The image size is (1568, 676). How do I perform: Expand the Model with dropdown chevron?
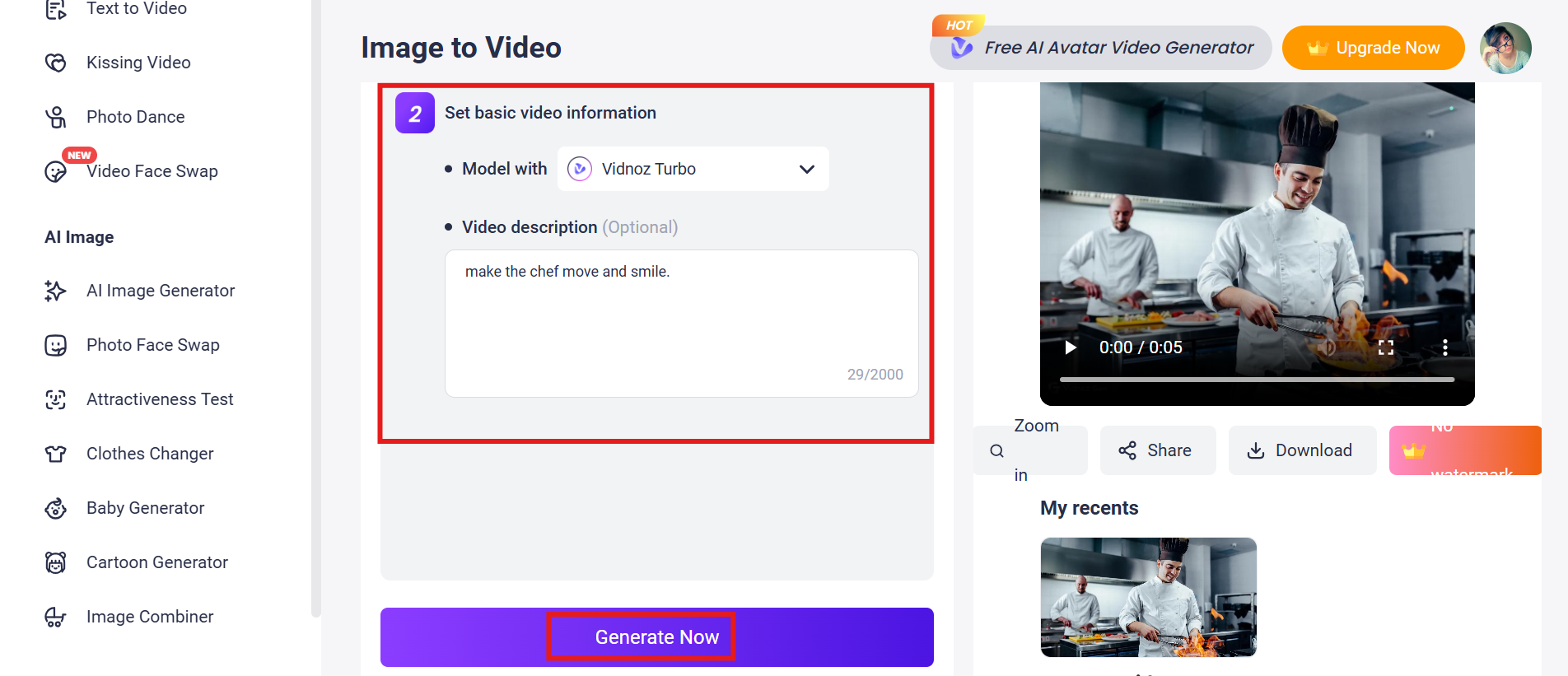(807, 169)
